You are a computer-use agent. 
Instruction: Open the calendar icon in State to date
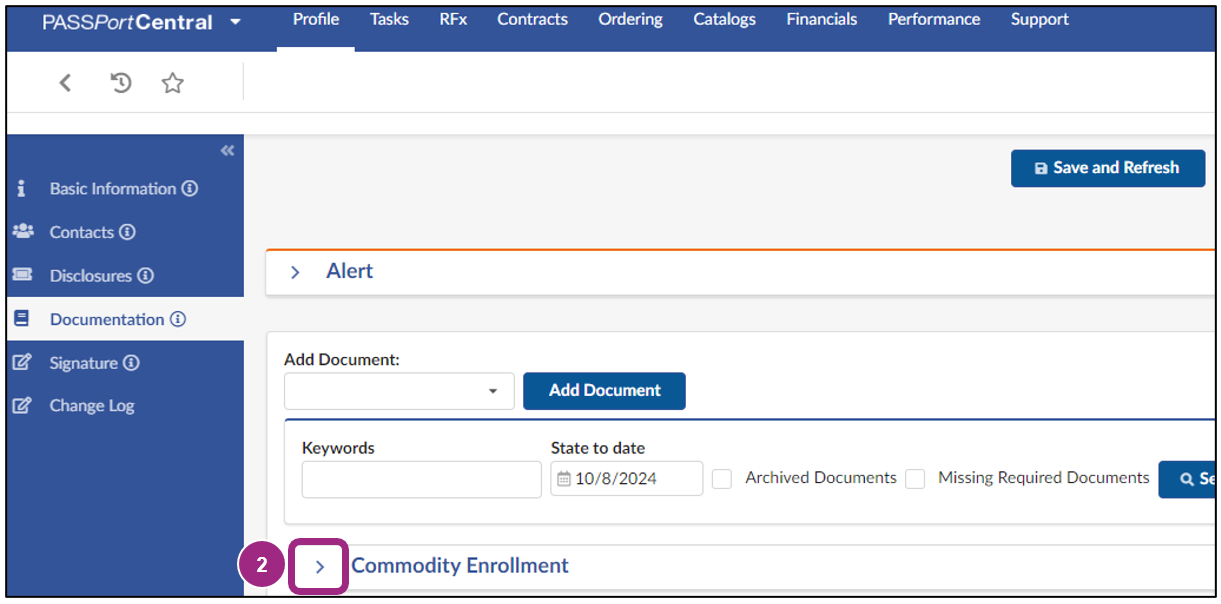(562, 479)
